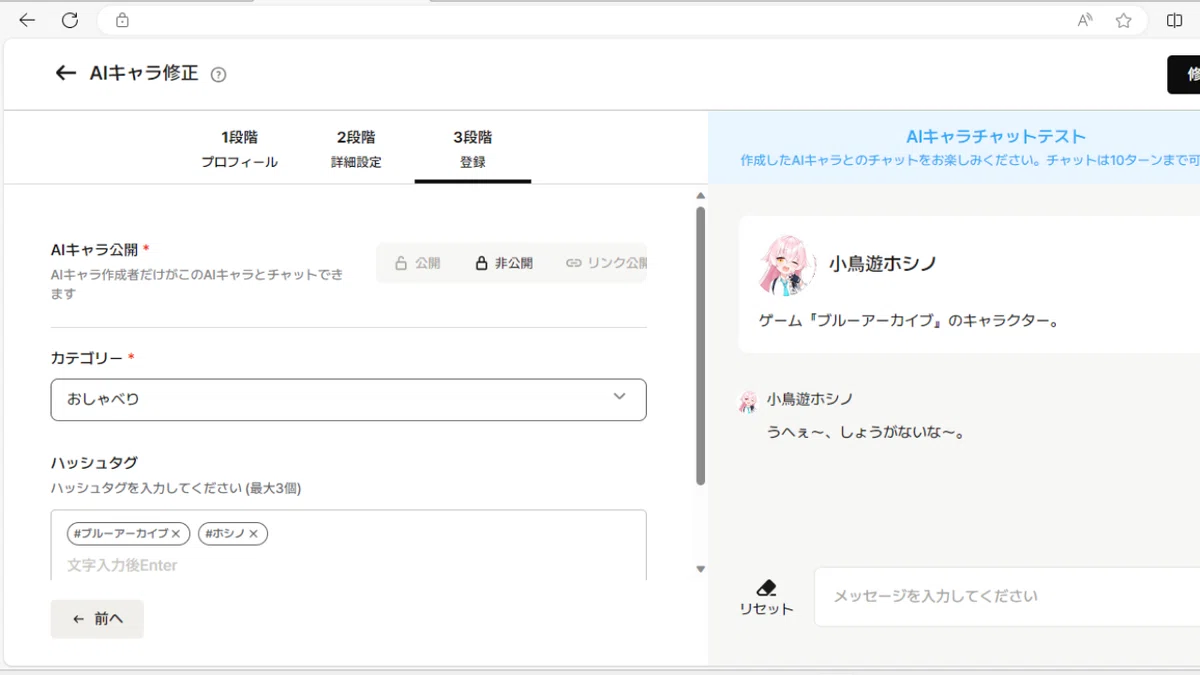Screen dimensions: 1200x675
Task: Click the リセット eraser icon
Action: point(766,588)
